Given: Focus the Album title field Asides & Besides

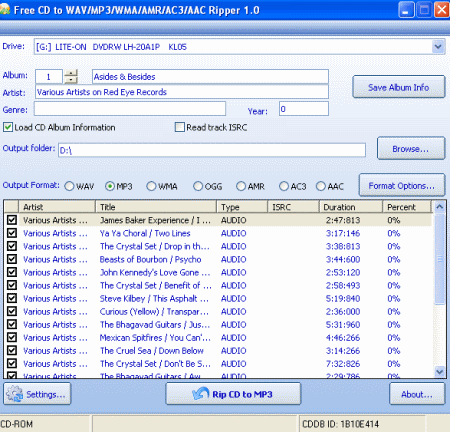Looking at the screenshot, I should [210, 77].
